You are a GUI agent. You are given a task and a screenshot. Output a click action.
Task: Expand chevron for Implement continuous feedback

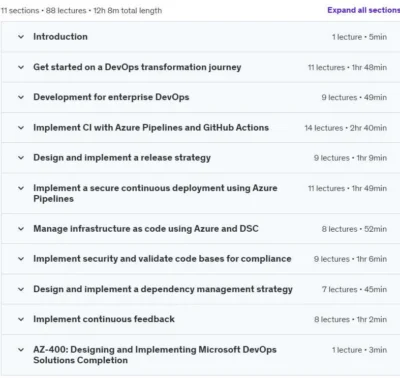pyautogui.click(x=21, y=319)
